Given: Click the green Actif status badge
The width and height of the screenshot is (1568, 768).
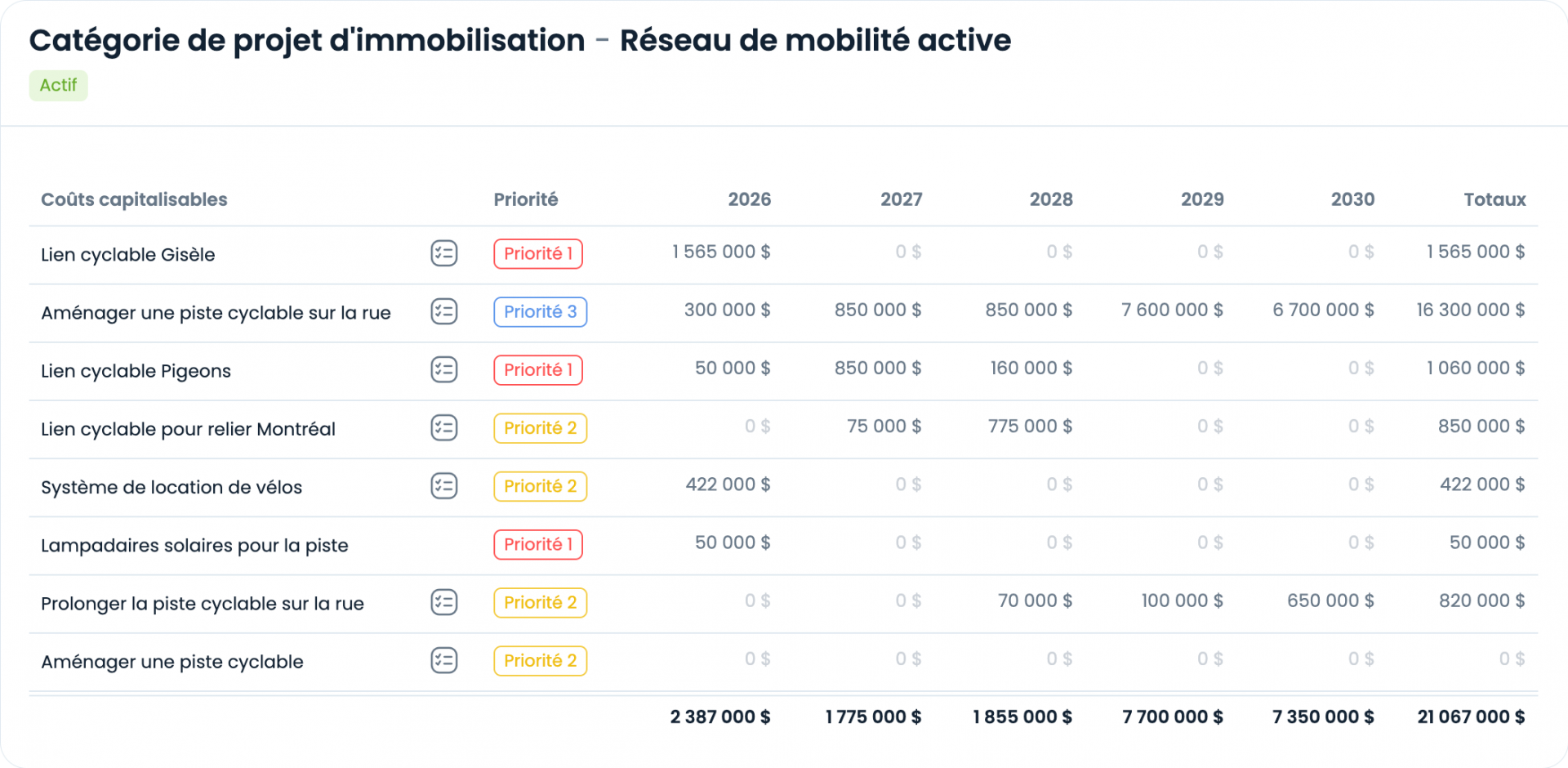Looking at the screenshot, I should [x=58, y=85].
